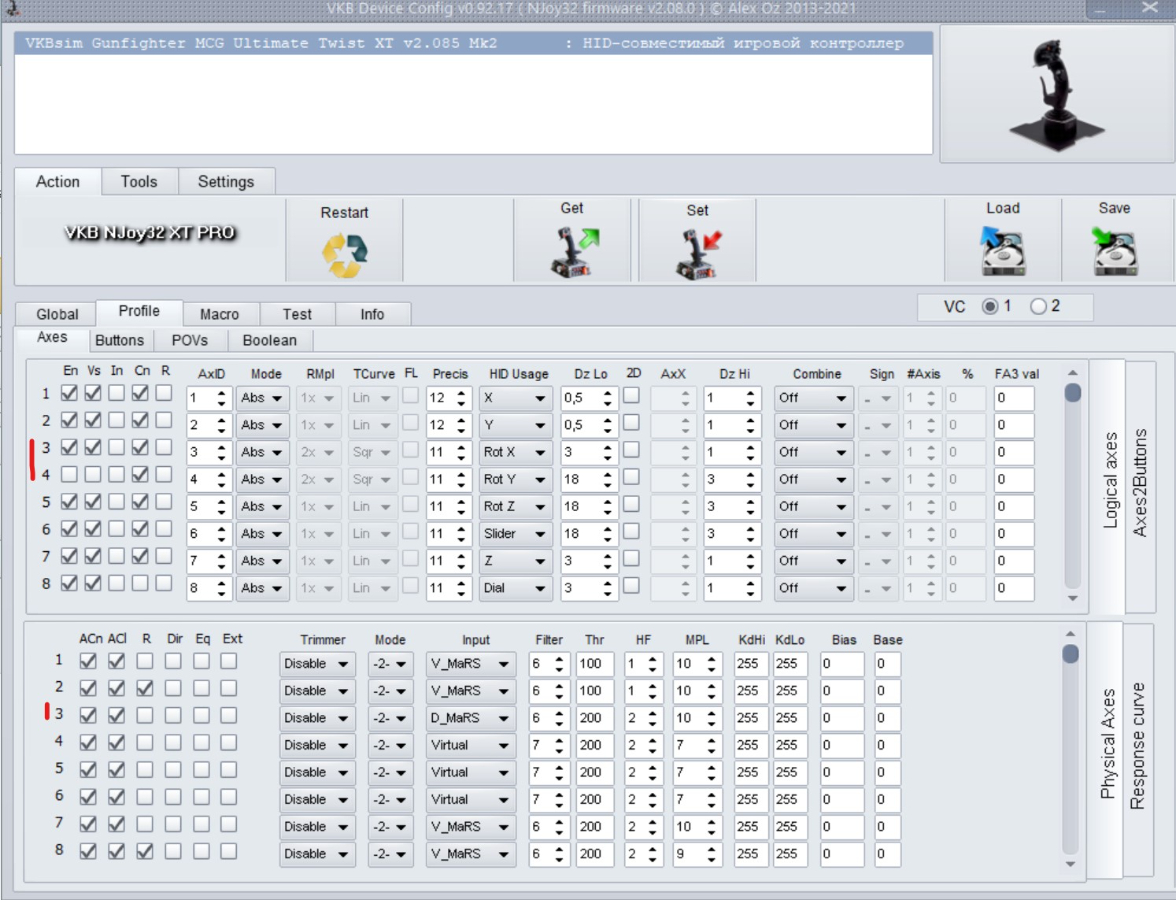The height and width of the screenshot is (900, 1176).
Task: Open HID Usage dropdown showing Rot X
Action: point(515,452)
